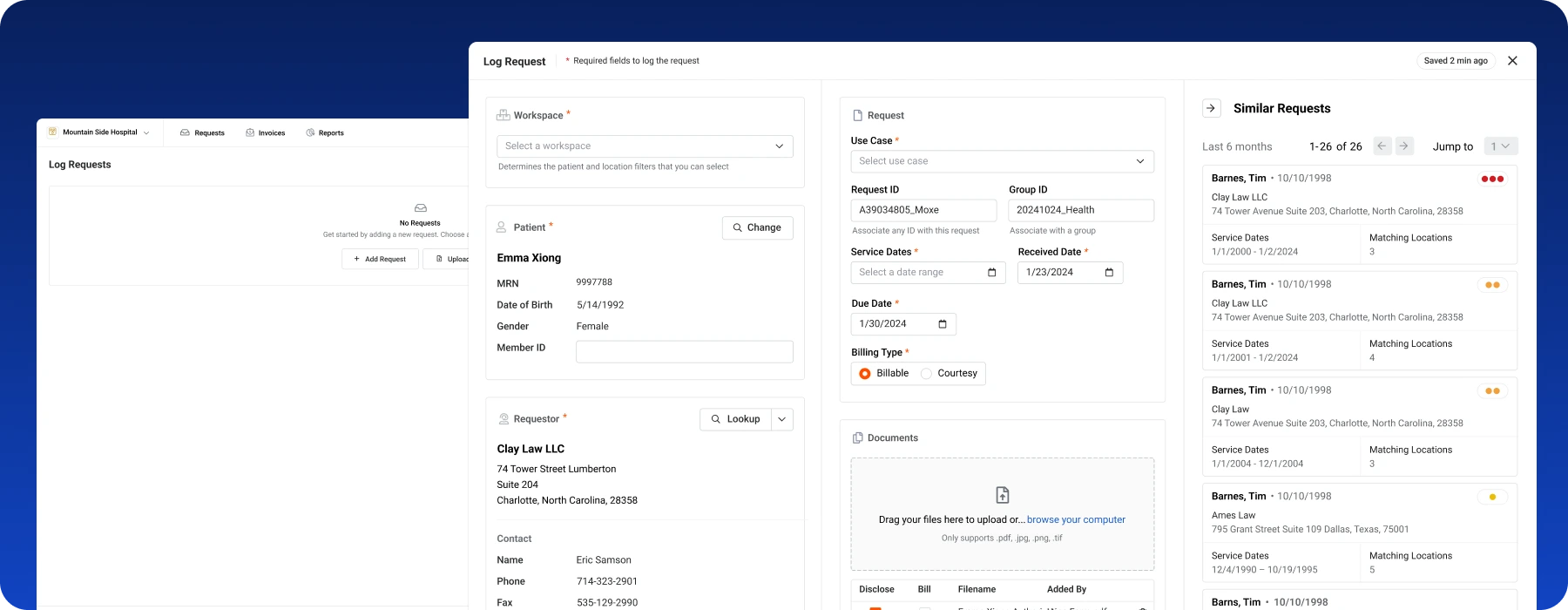Screen dimensions: 1568x610
Task: Click calendar icon in Due Date field
Action: tap(942, 324)
